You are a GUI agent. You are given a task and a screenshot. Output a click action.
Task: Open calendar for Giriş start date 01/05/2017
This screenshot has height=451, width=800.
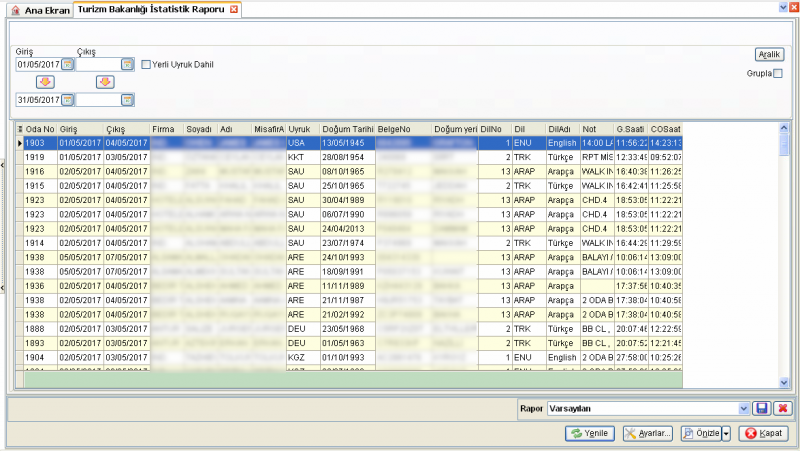67,64
